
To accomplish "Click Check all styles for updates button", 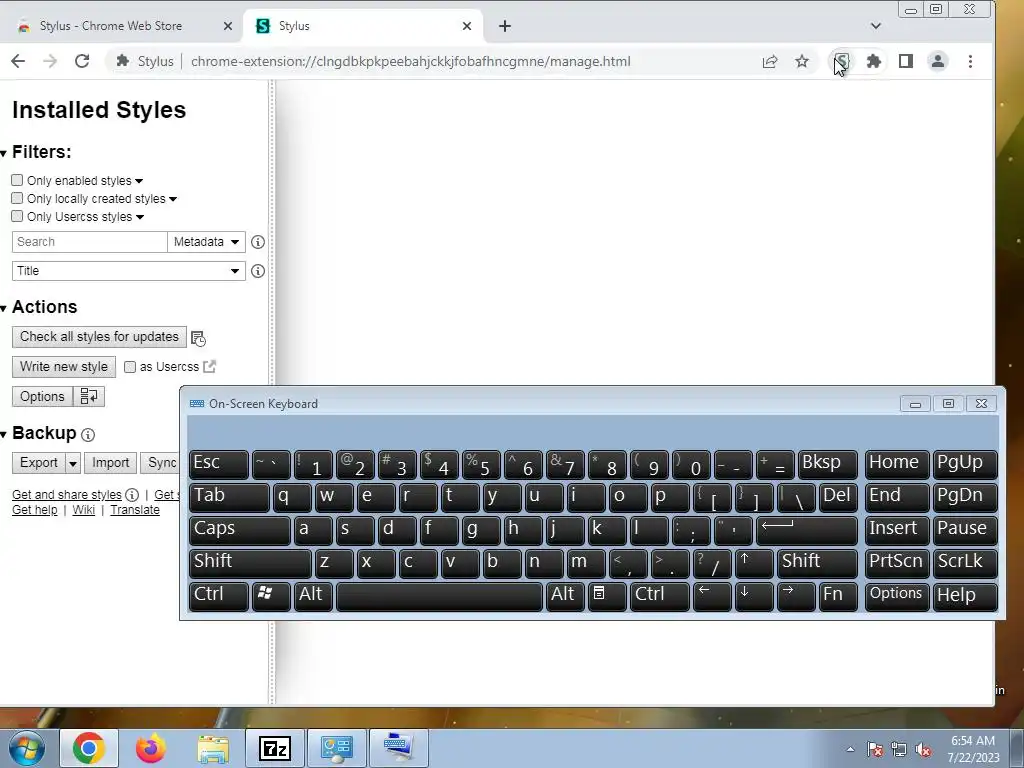I will [x=99, y=337].
